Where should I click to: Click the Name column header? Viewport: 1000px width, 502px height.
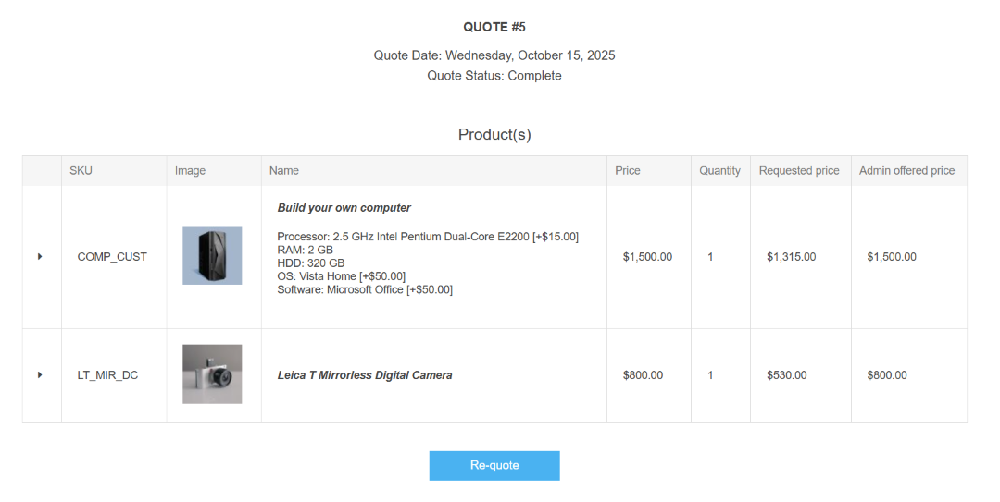(284, 171)
